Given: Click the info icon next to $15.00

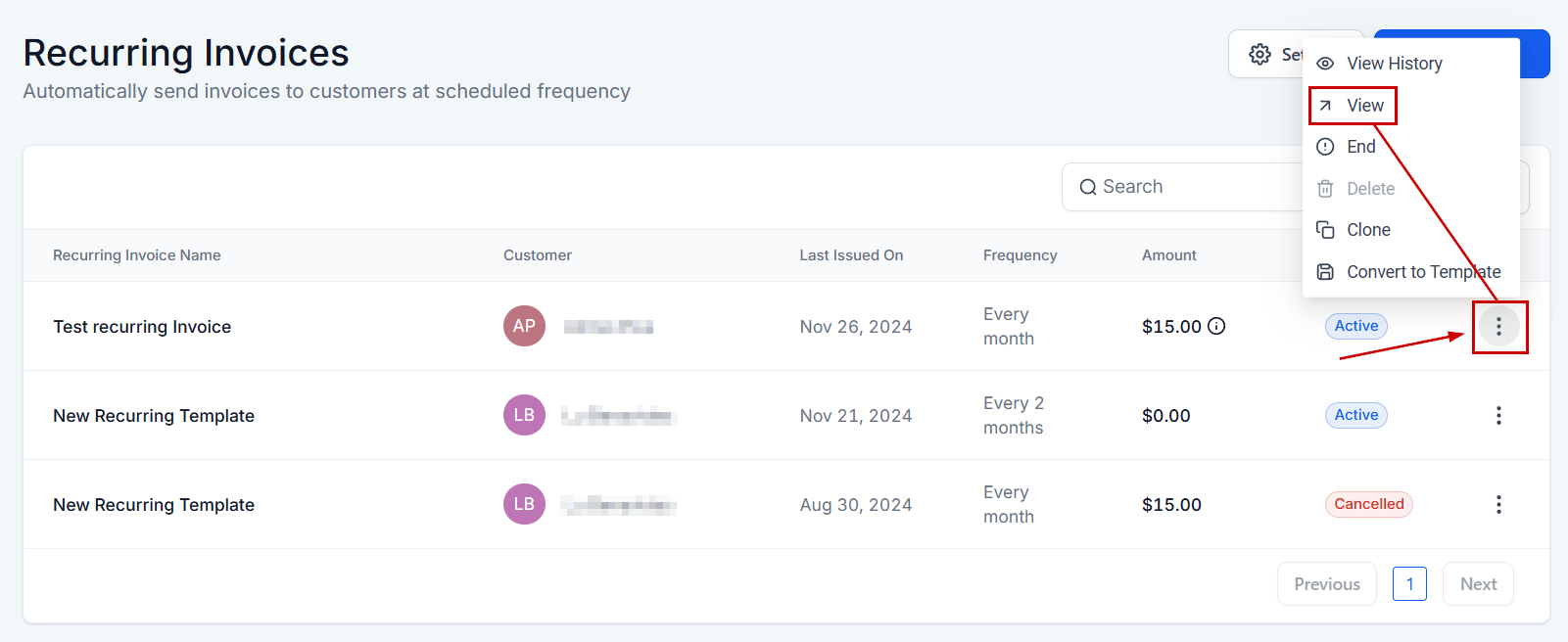Looking at the screenshot, I should [1216, 327].
